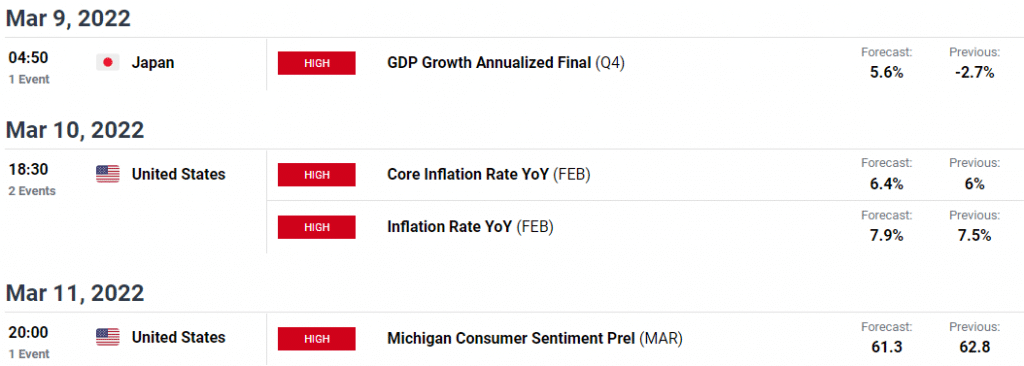Click the Japan flag icon
The image size is (1024, 366).
click(108, 63)
